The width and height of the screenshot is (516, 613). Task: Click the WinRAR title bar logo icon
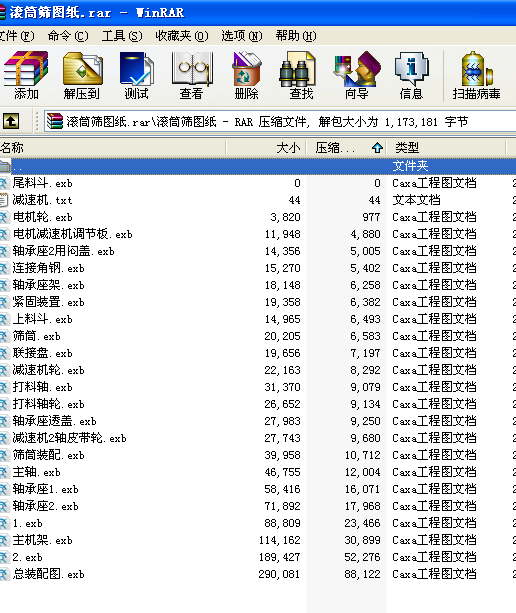[x=2, y=12]
